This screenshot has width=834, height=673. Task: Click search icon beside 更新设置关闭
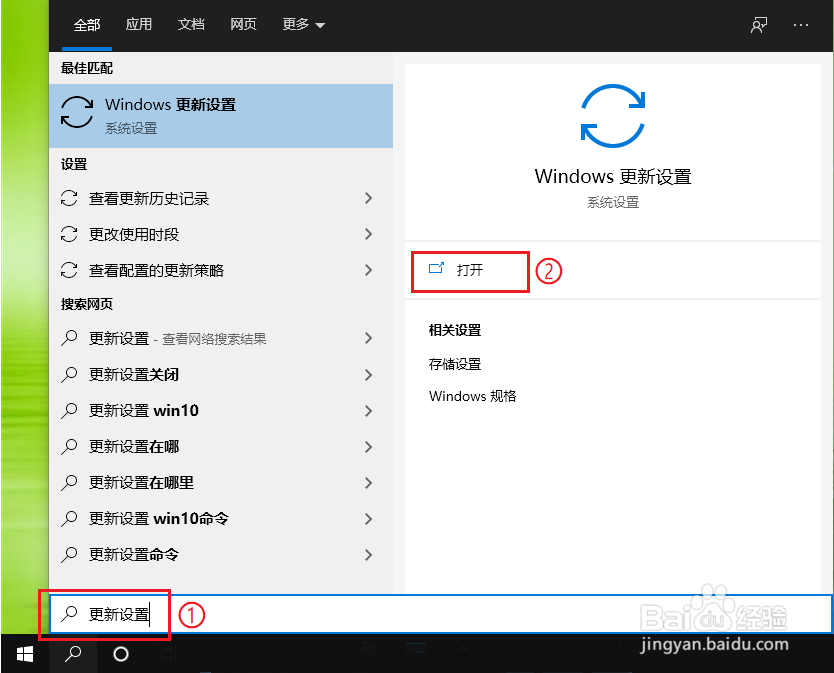pyautogui.click(x=69, y=375)
